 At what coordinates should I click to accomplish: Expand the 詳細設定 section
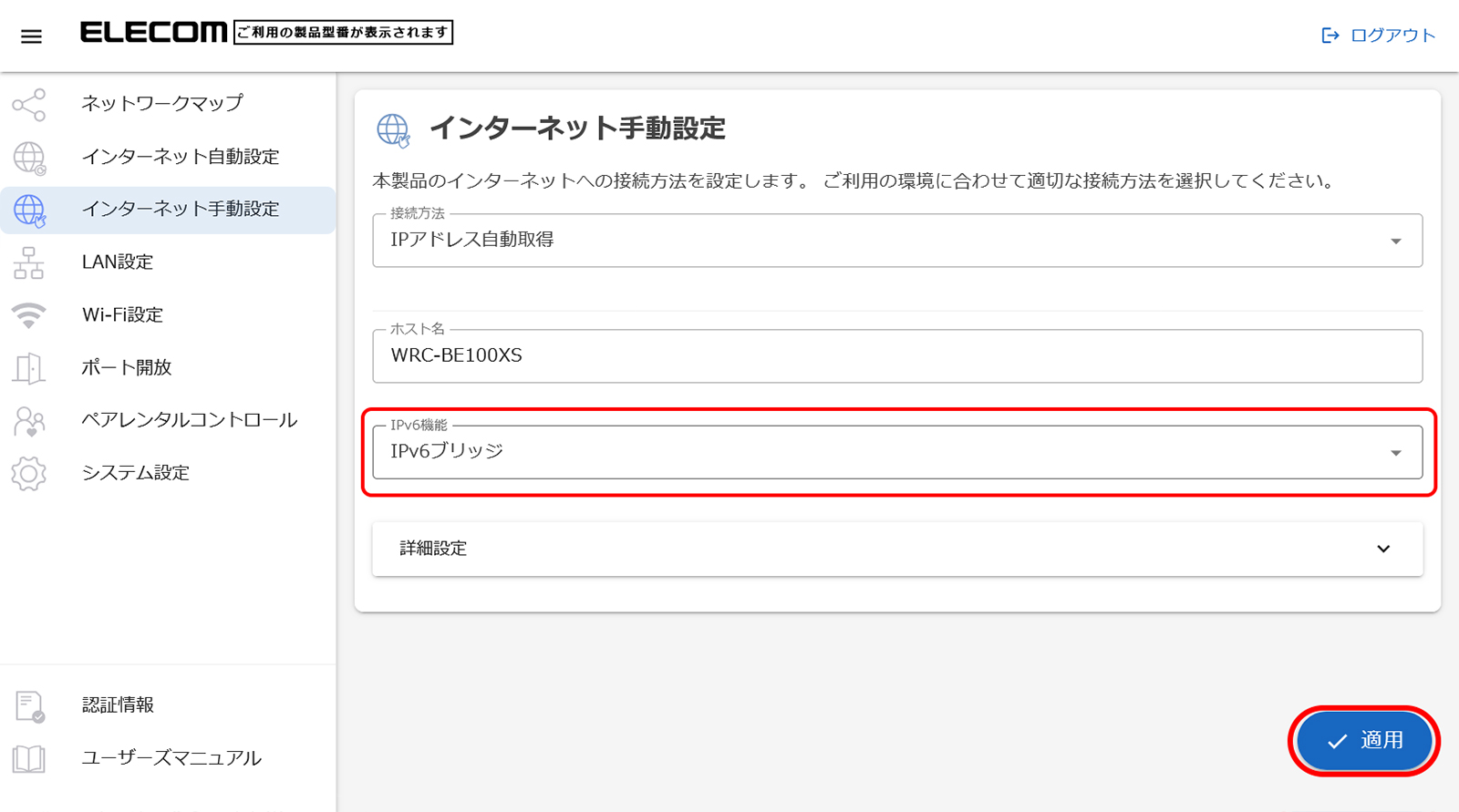coord(896,549)
